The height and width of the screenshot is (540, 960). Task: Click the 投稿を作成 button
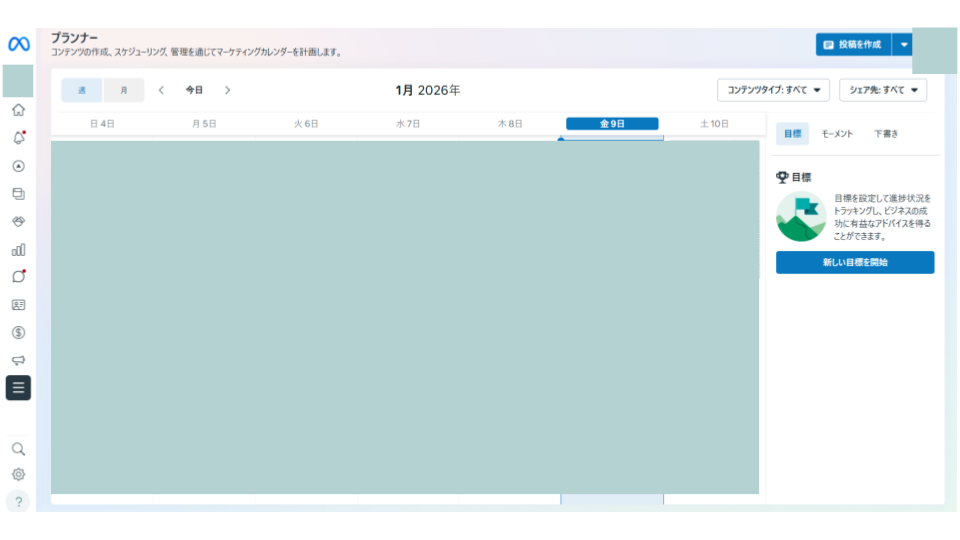(853, 45)
